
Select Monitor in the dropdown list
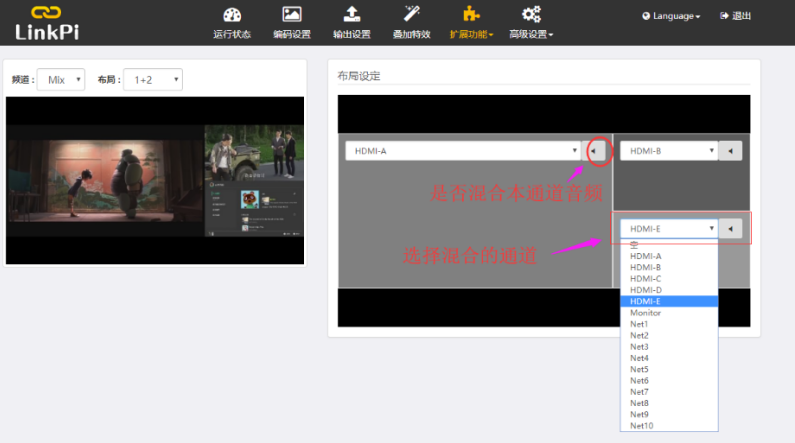click(x=669, y=313)
